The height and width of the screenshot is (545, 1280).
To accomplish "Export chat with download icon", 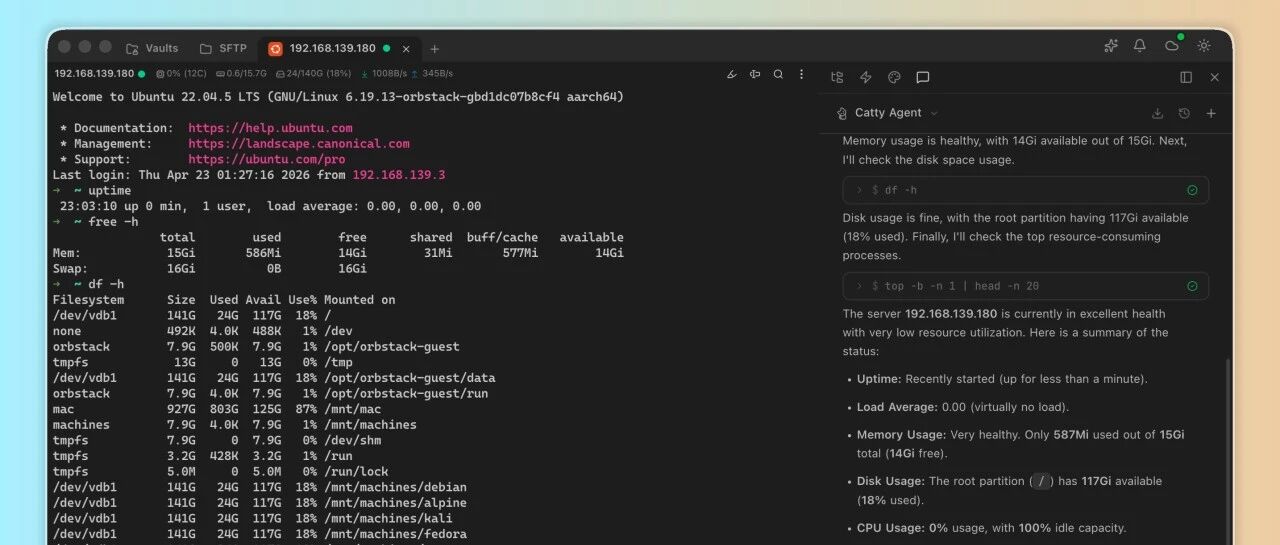I will [x=1157, y=113].
